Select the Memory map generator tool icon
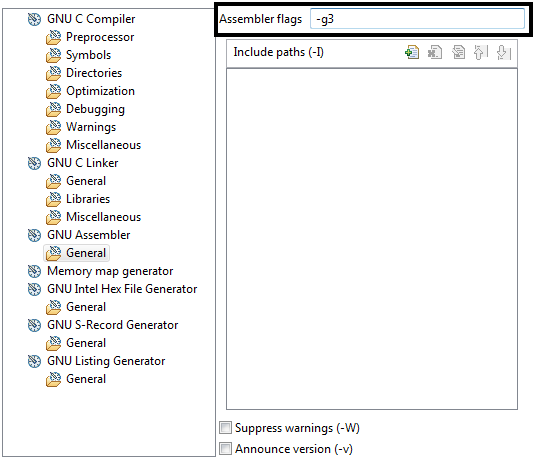 click(x=34, y=271)
